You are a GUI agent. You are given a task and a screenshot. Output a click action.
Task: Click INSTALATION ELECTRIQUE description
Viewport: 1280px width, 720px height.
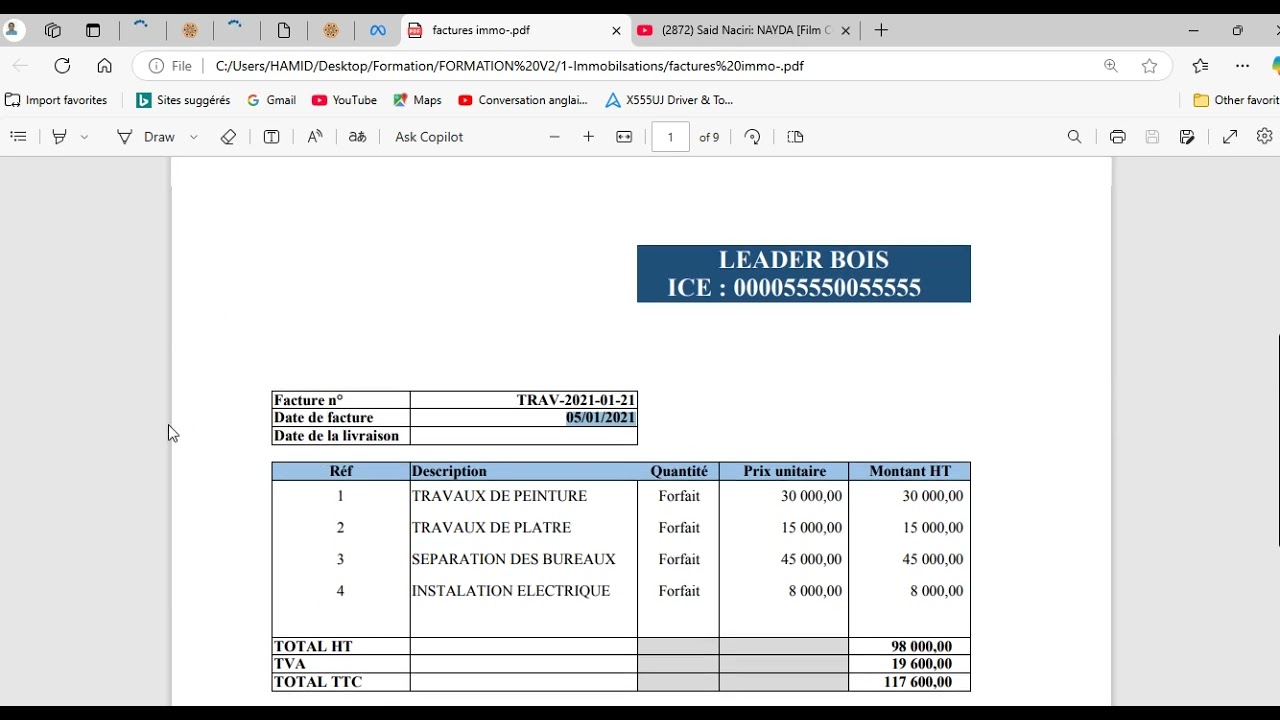click(510, 591)
